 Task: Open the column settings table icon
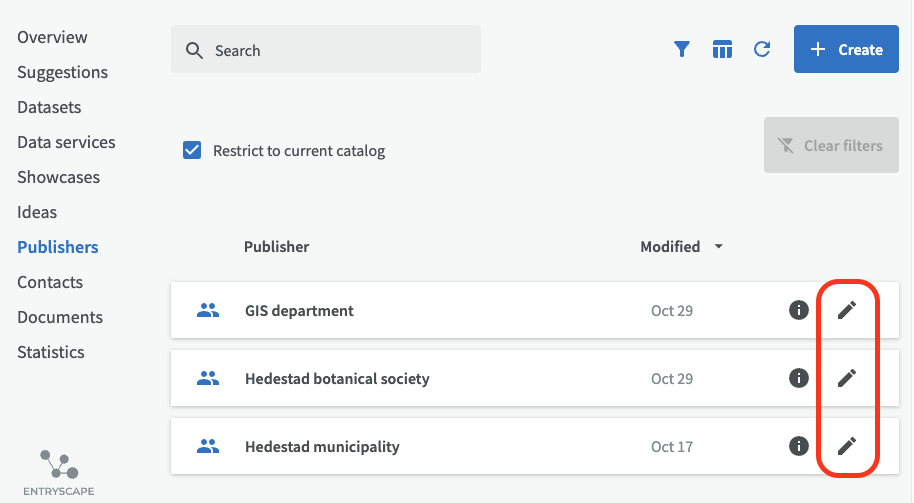coord(722,49)
